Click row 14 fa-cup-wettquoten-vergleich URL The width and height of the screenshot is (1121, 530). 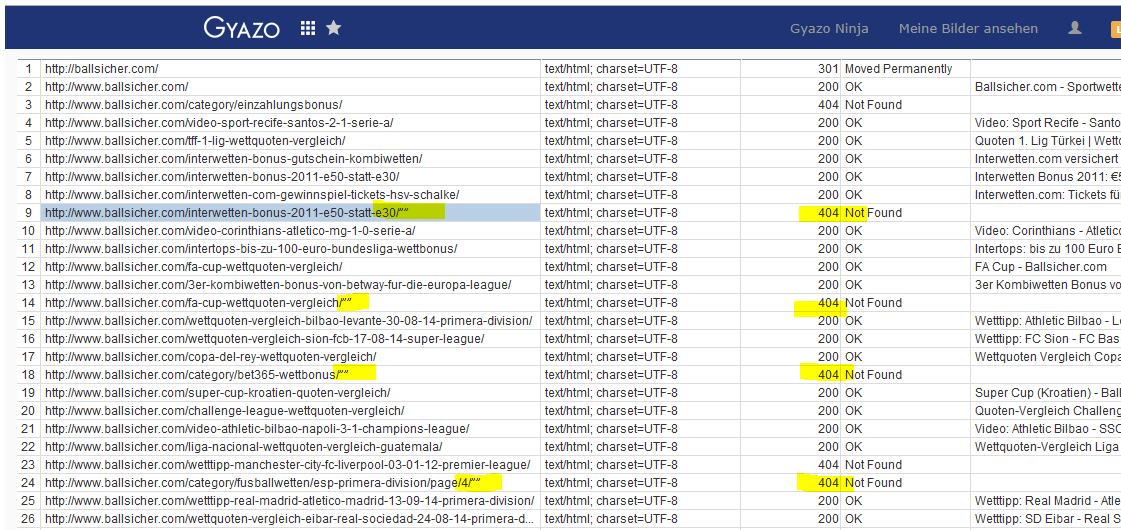point(197,303)
